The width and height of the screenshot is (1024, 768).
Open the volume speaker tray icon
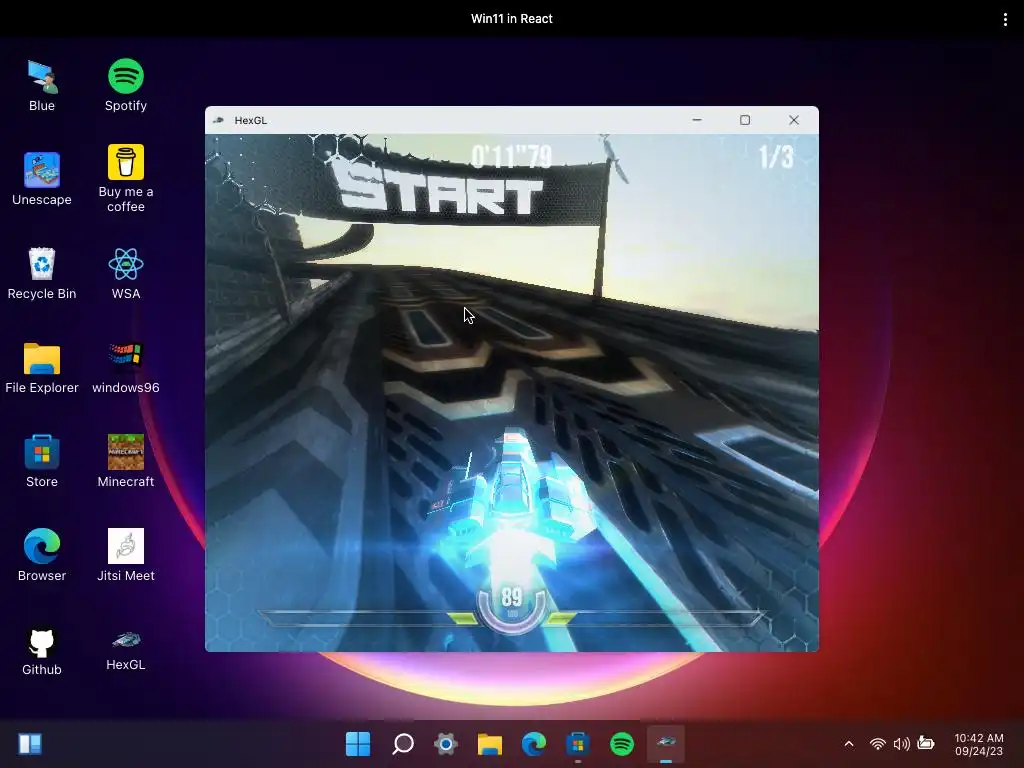coord(901,744)
